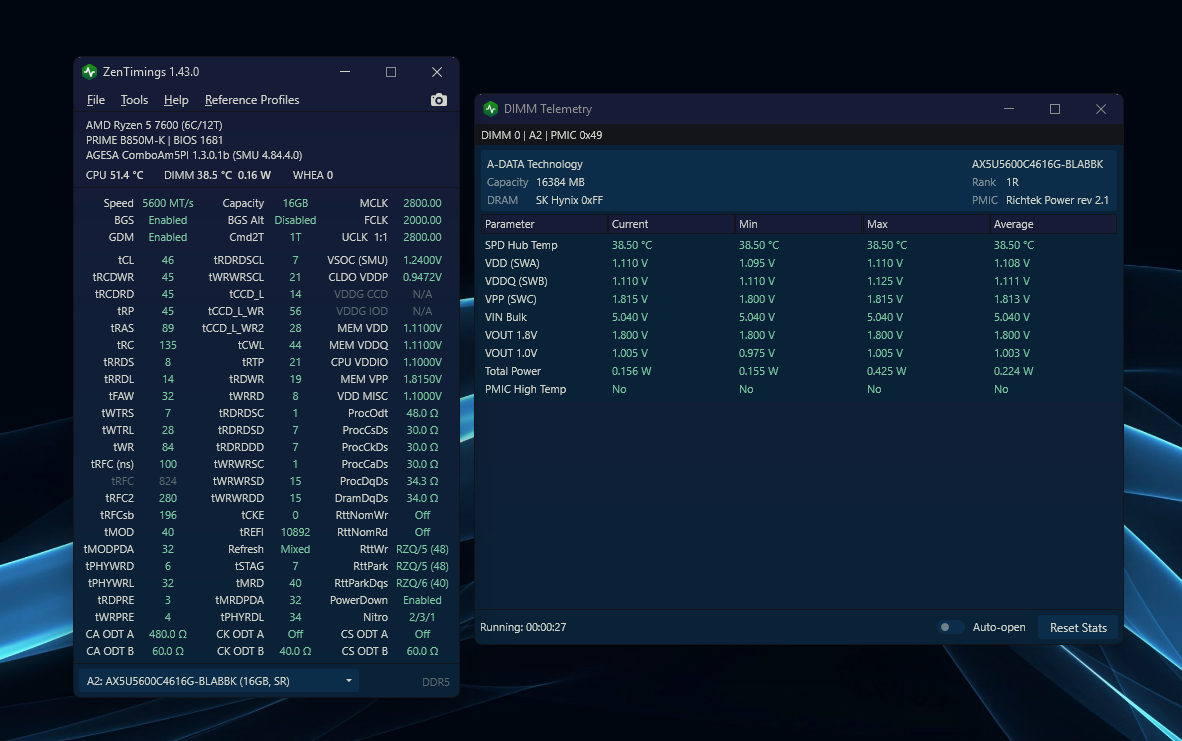Image resolution: width=1182 pixels, height=741 pixels.
Task: Click the CPU 51.4 °C temperature readout
Action: tap(114, 175)
